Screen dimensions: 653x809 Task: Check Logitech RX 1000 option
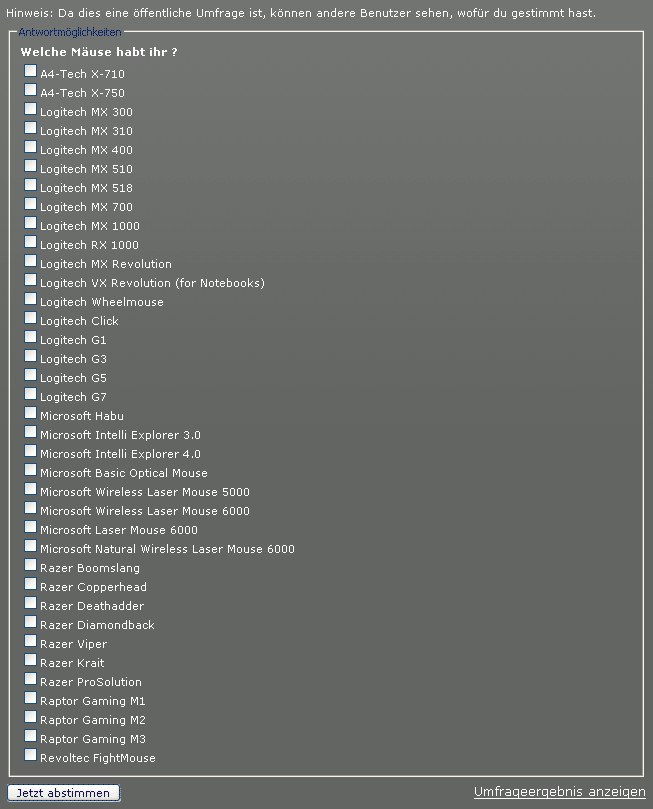(30, 241)
